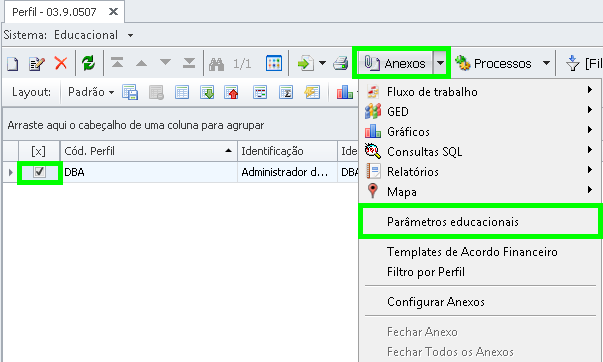This screenshot has height=362, width=603.
Task: Select the Administrador d... cell
Action: [287, 172]
